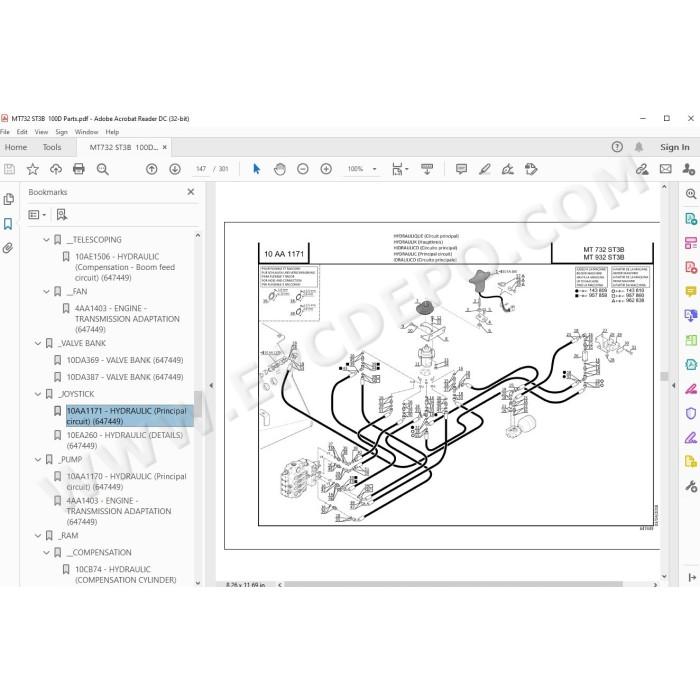Open bookmark 10AE1506 - HYDRAULIC Compensation
Image resolution: width=700 pixels, height=700 pixels.
coord(125,267)
